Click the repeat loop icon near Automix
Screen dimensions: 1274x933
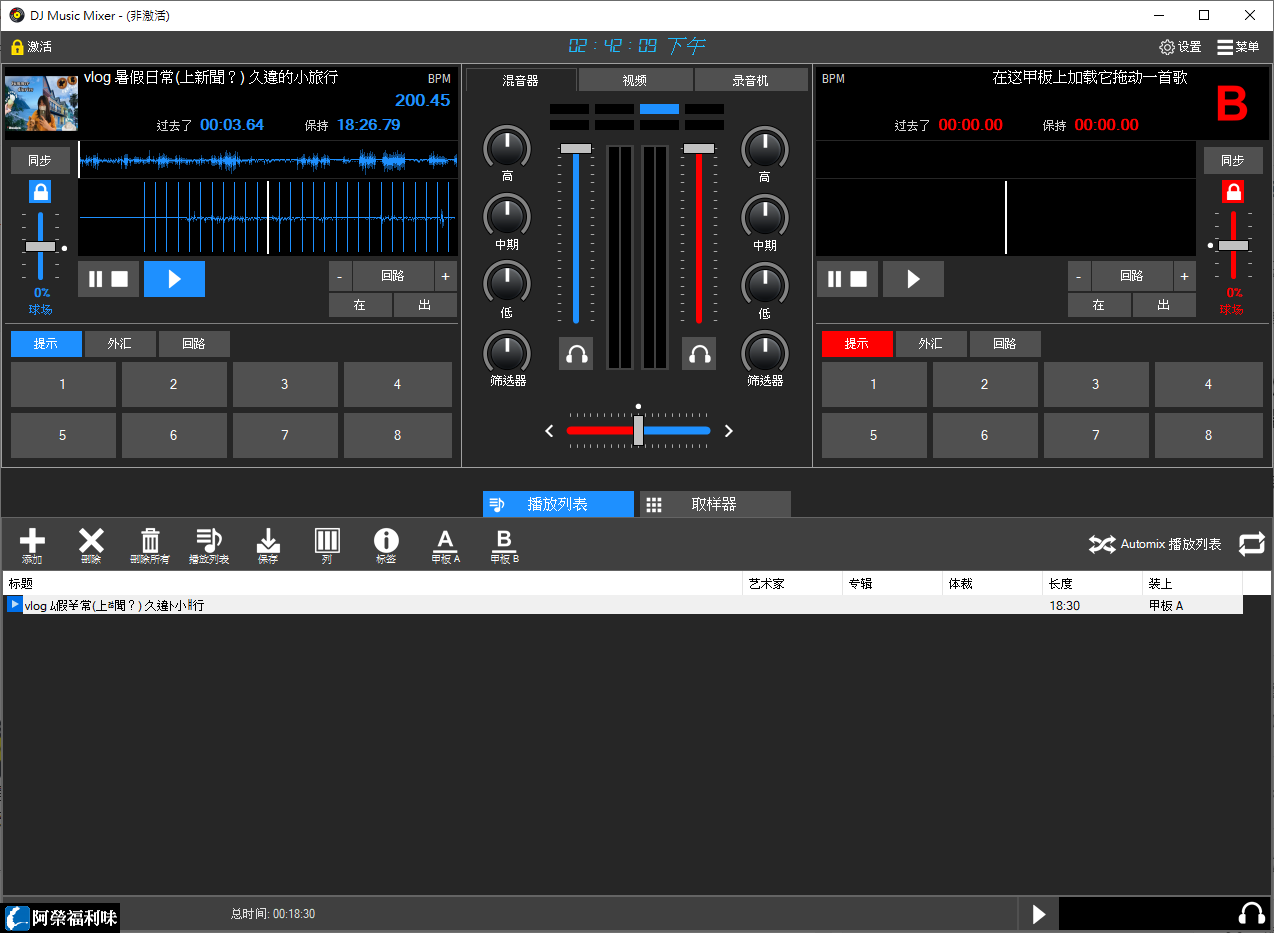point(1251,545)
